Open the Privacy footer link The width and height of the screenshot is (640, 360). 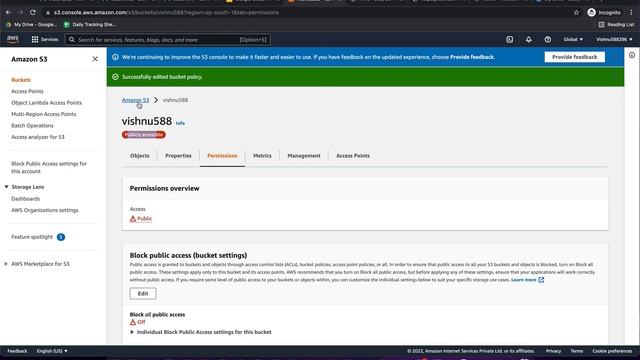coord(553,351)
